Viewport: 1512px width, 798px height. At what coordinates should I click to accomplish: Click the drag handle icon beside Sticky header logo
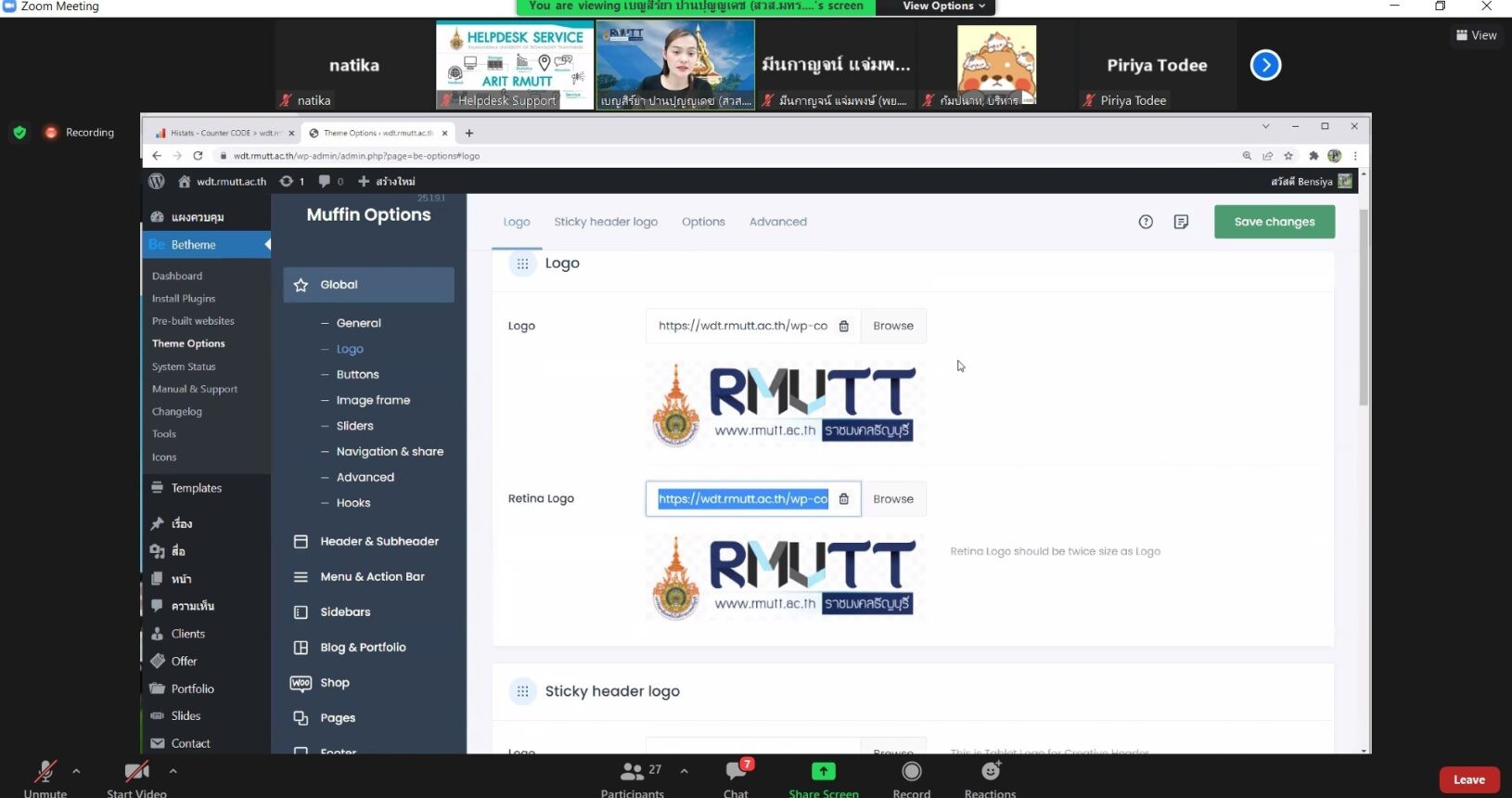click(523, 691)
